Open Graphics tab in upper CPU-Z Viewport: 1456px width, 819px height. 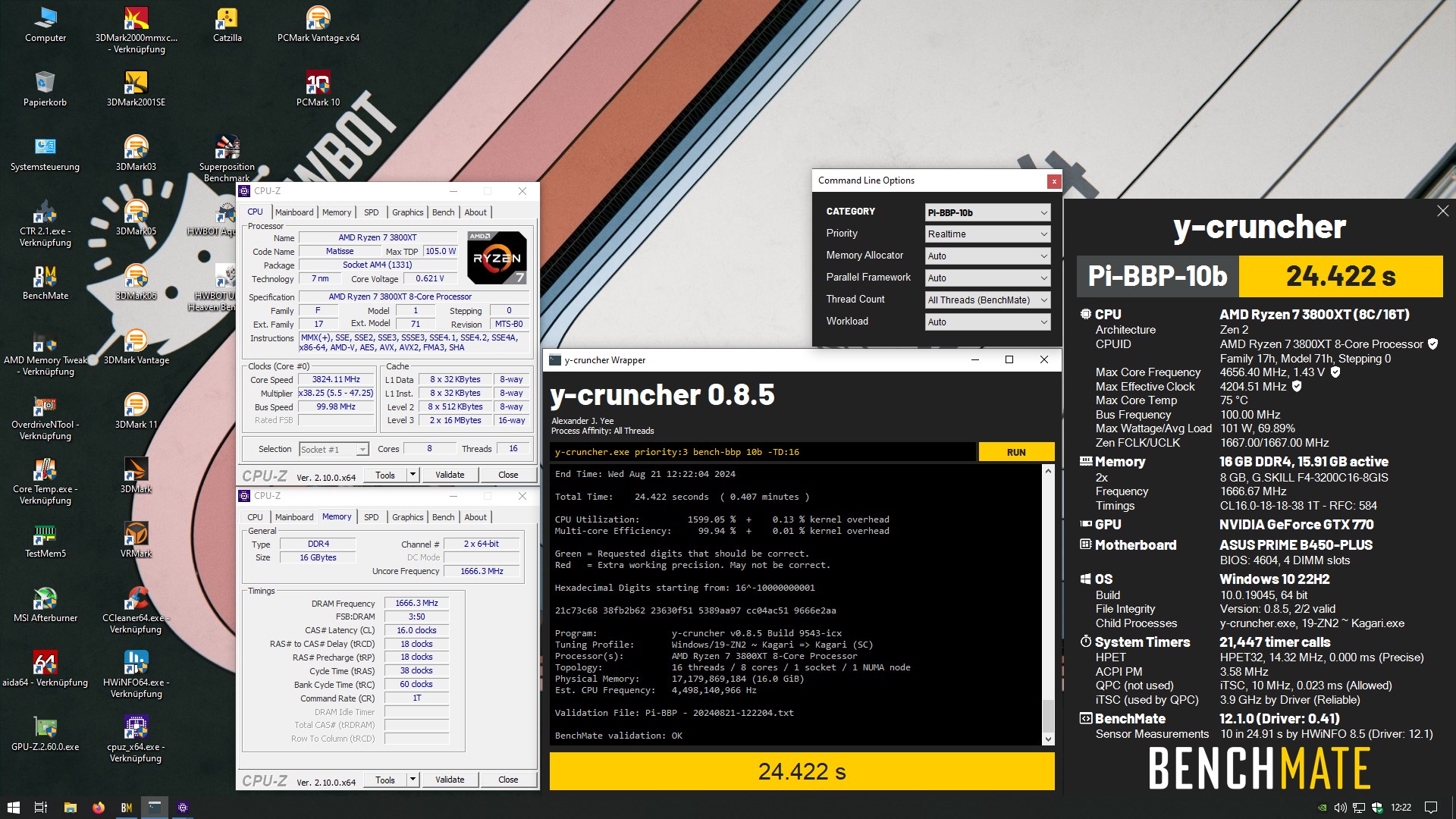tap(407, 212)
